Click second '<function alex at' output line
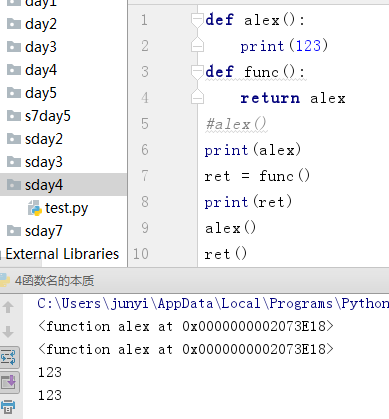 pyautogui.click(x=186, y=349)
